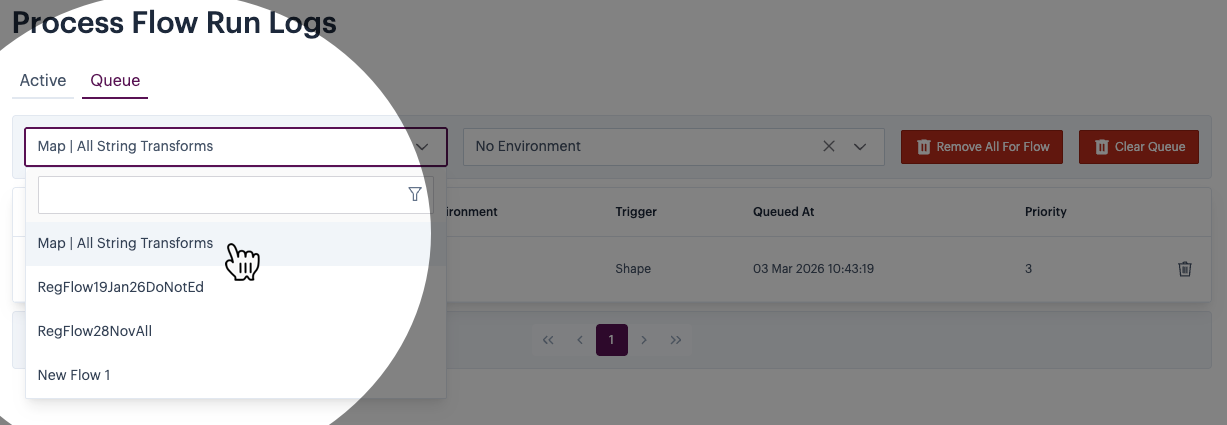
Task: Select the Queue tab
Action: 115,81
